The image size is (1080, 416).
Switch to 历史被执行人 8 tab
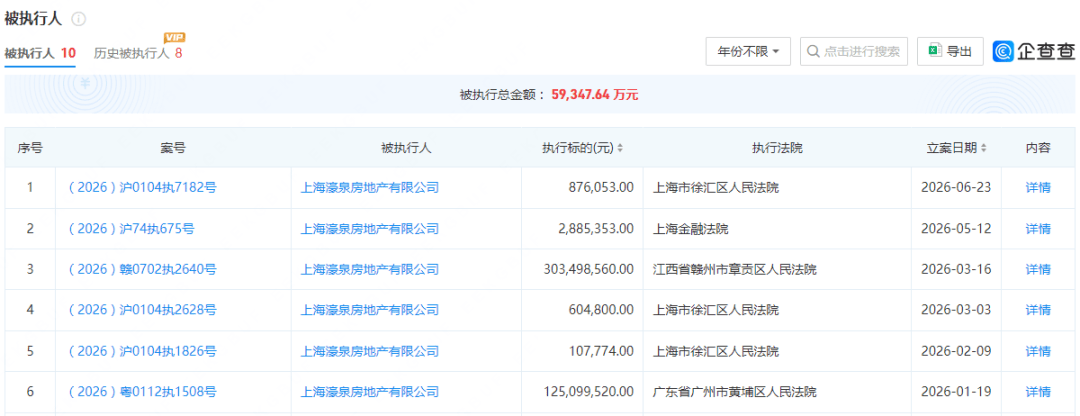(x=138, y=53)
